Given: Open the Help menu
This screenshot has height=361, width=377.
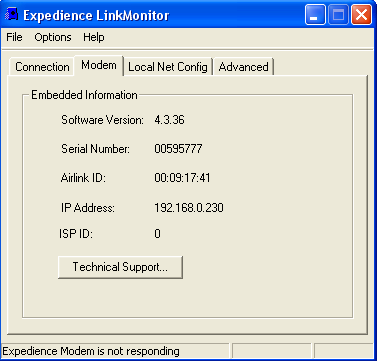Looking at the screenshot, I should click(x=94, y=37).
